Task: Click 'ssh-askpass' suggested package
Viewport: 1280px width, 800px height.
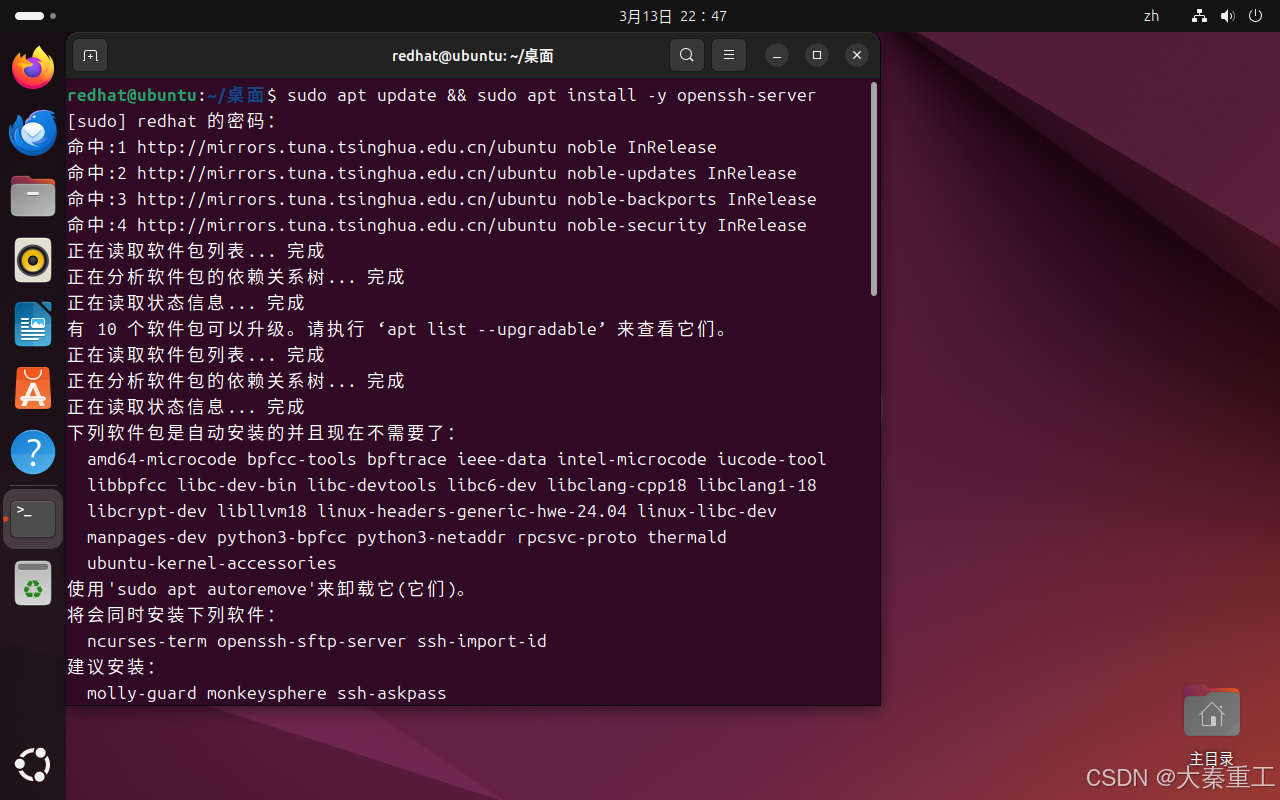Action: (392, 693)
